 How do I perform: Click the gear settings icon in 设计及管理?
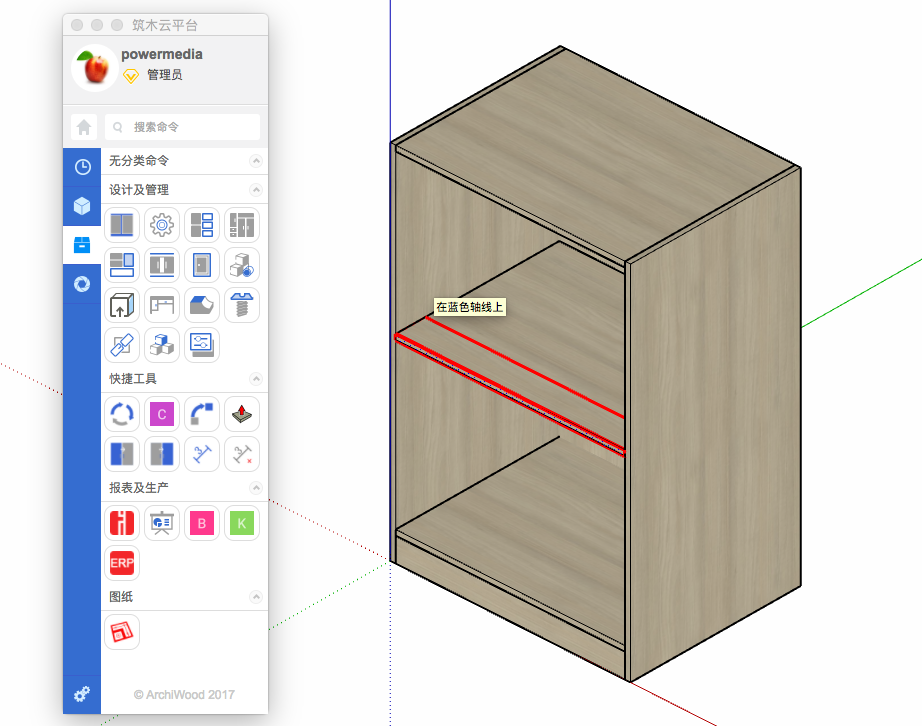click(161, 225)
